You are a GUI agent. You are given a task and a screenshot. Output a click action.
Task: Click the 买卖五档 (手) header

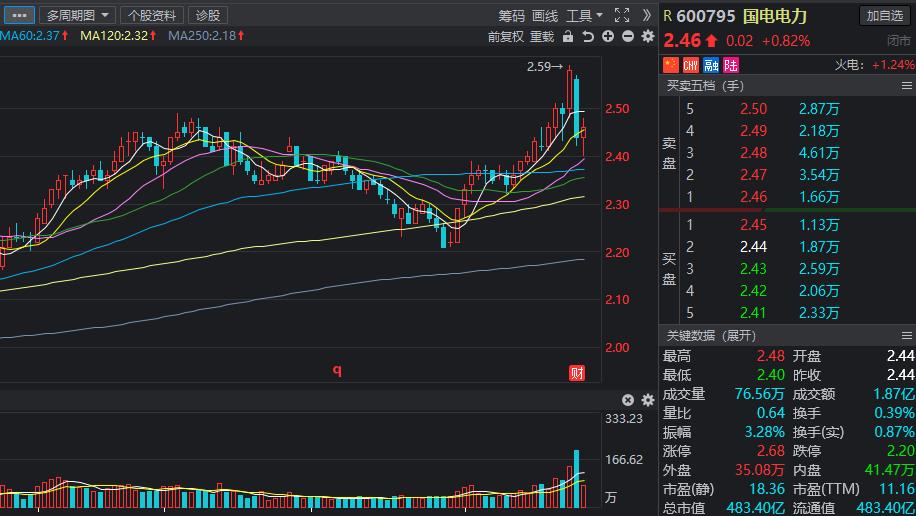705,86
